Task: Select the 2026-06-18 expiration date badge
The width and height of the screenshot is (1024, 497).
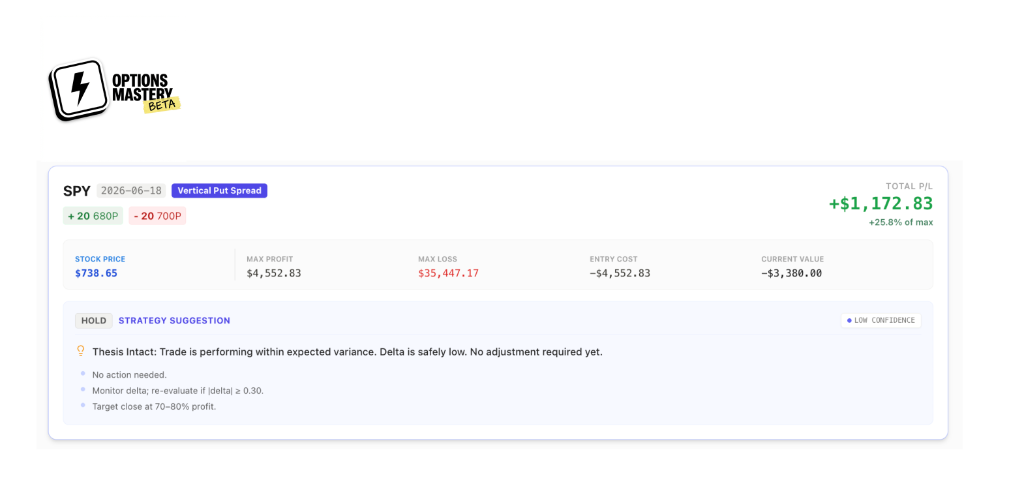Action: pyautogui.click(x=131, y=191)
